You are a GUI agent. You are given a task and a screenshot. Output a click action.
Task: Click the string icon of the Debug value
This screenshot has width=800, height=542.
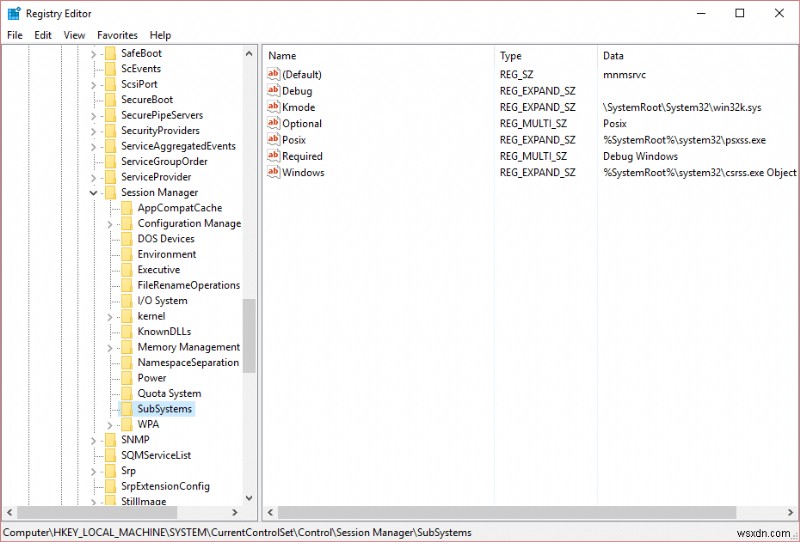point(273,90)
